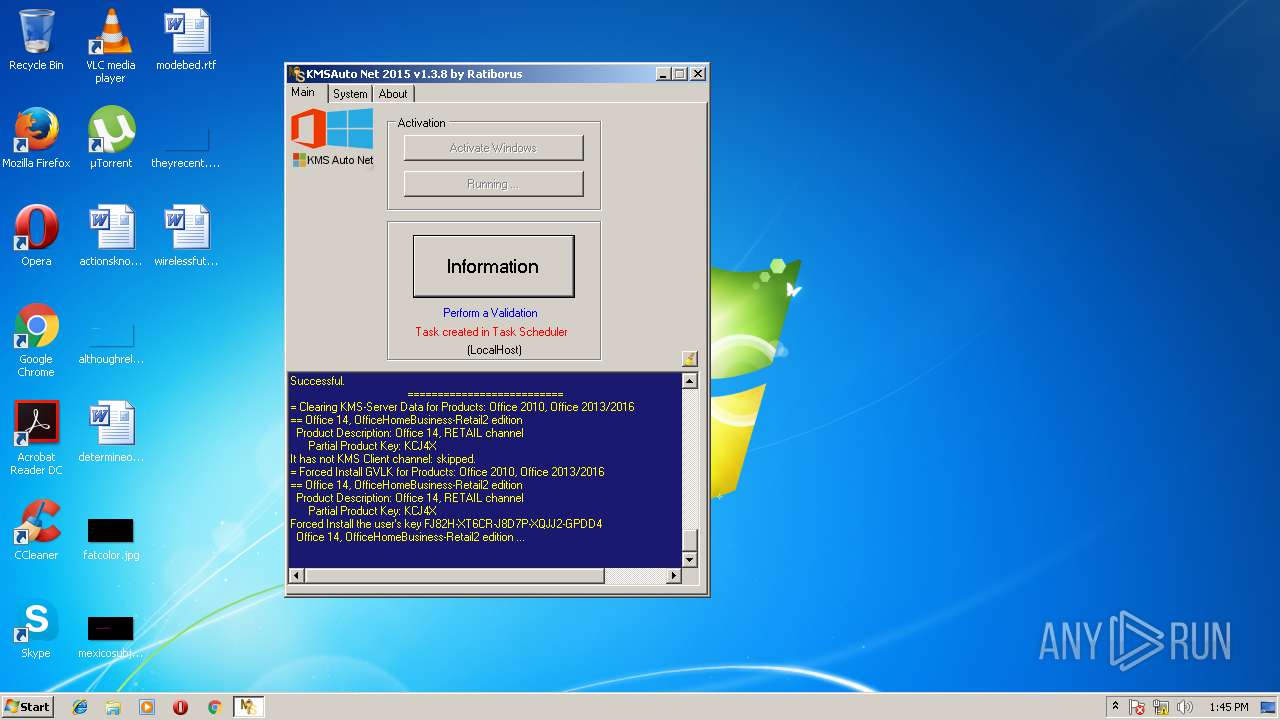Open fatcolor.jpg image file
Viewport: 1280px width, 720px height.
pyautogui.click(x=111, y=540)
